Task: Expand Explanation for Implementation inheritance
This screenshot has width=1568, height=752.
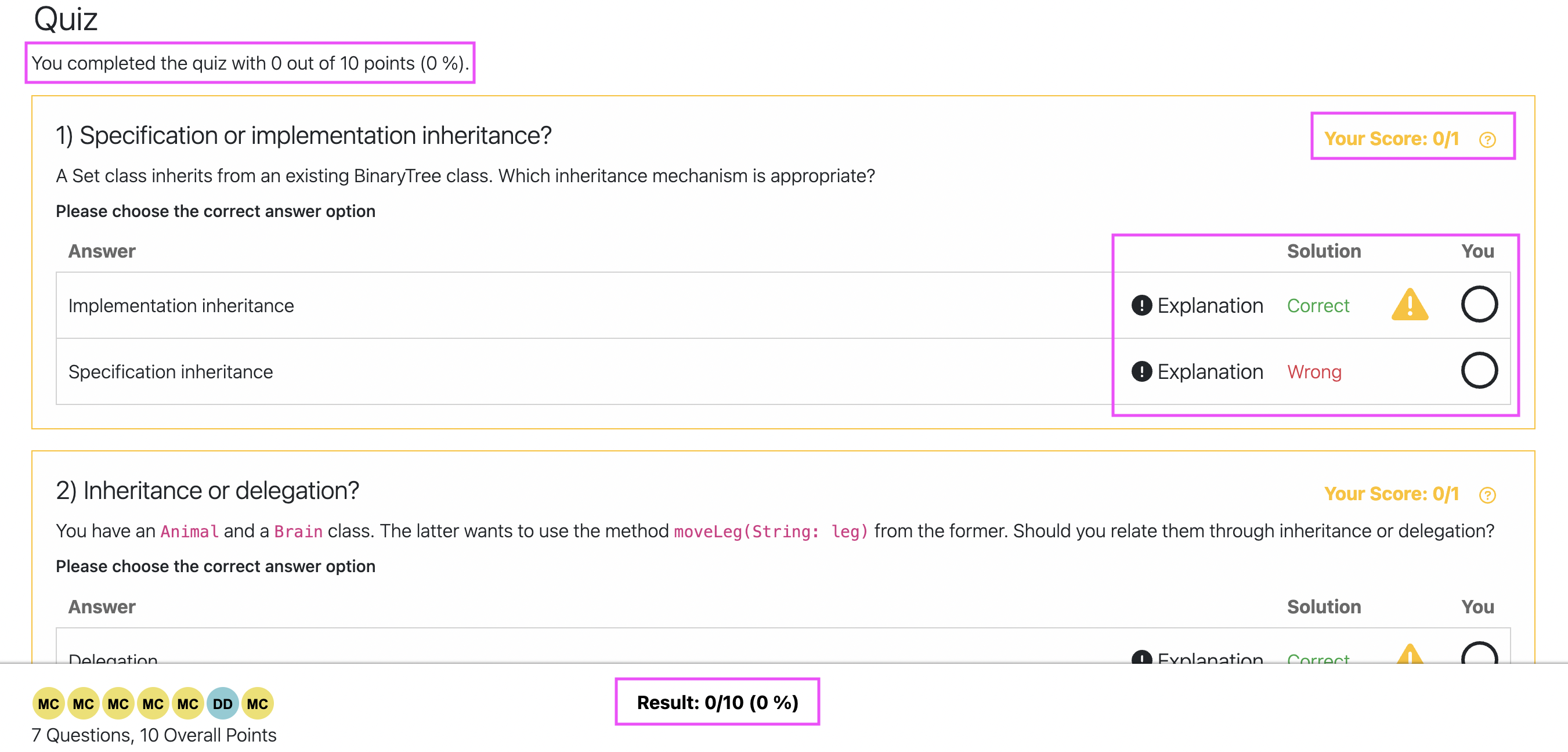Action: [1197, 305]
